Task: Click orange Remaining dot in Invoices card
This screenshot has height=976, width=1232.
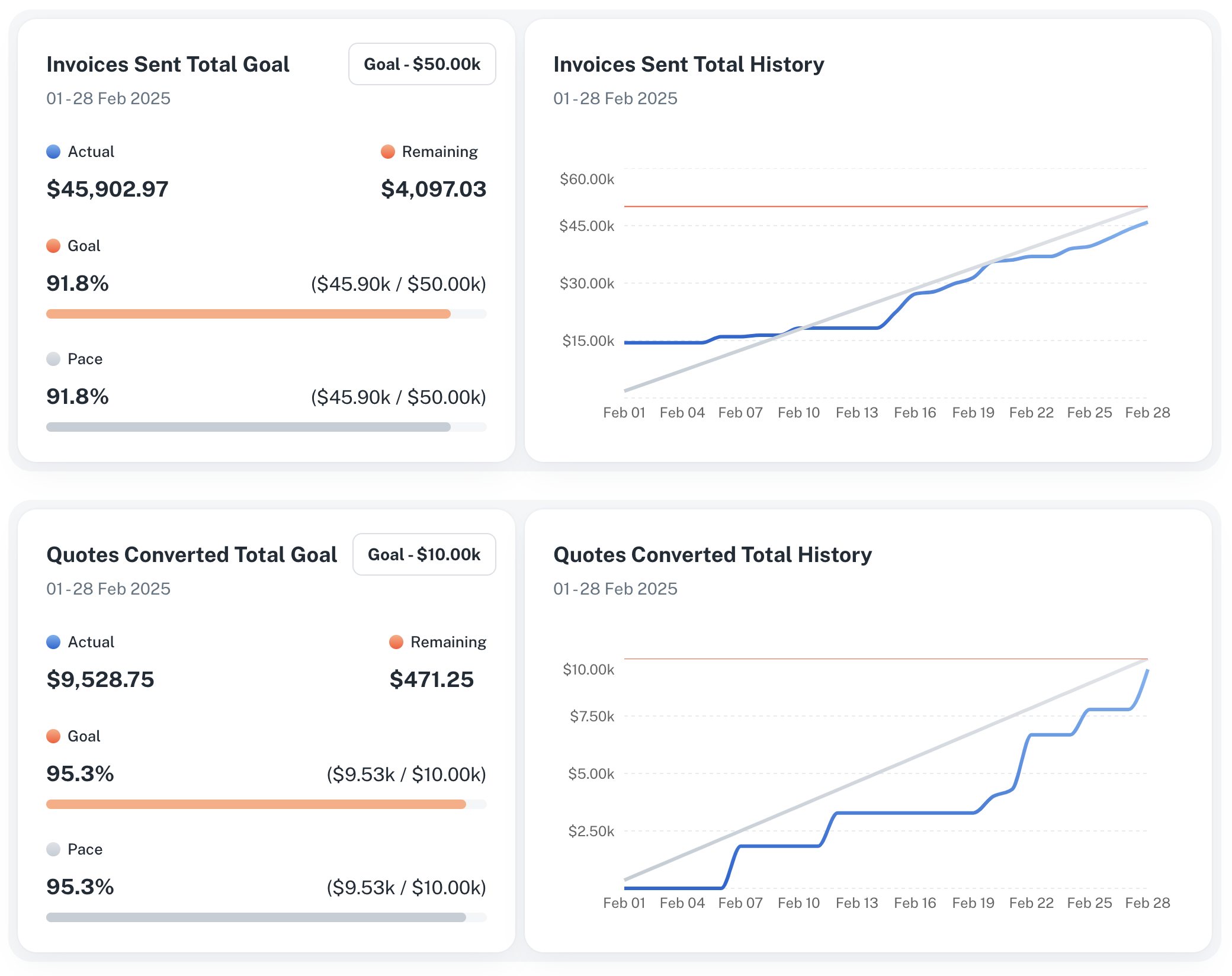Action: [x=388, y=152]
